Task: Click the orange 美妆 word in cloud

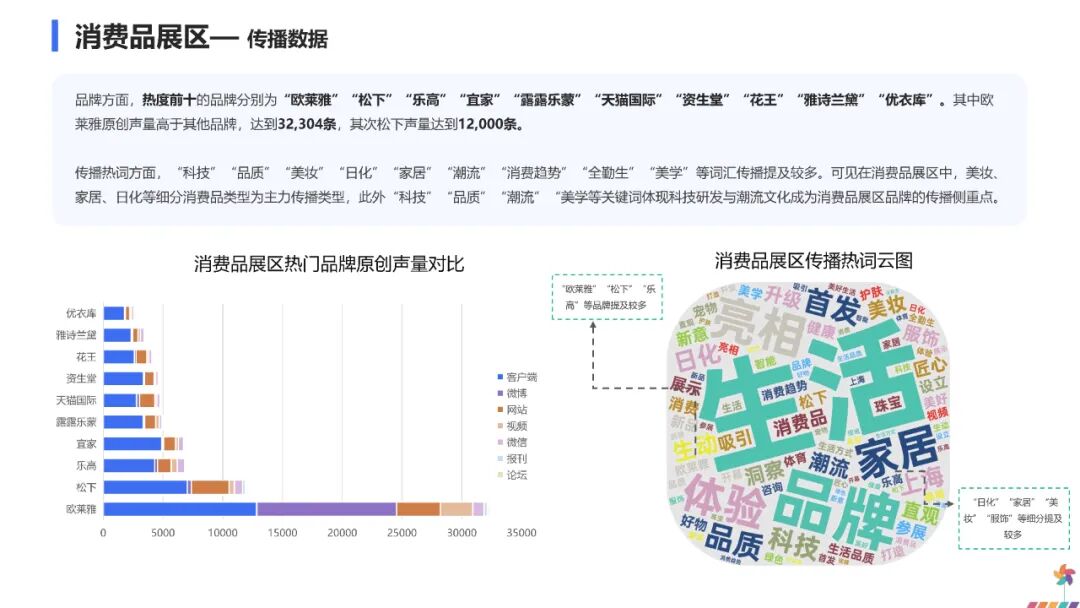Action: coord(886,307)
